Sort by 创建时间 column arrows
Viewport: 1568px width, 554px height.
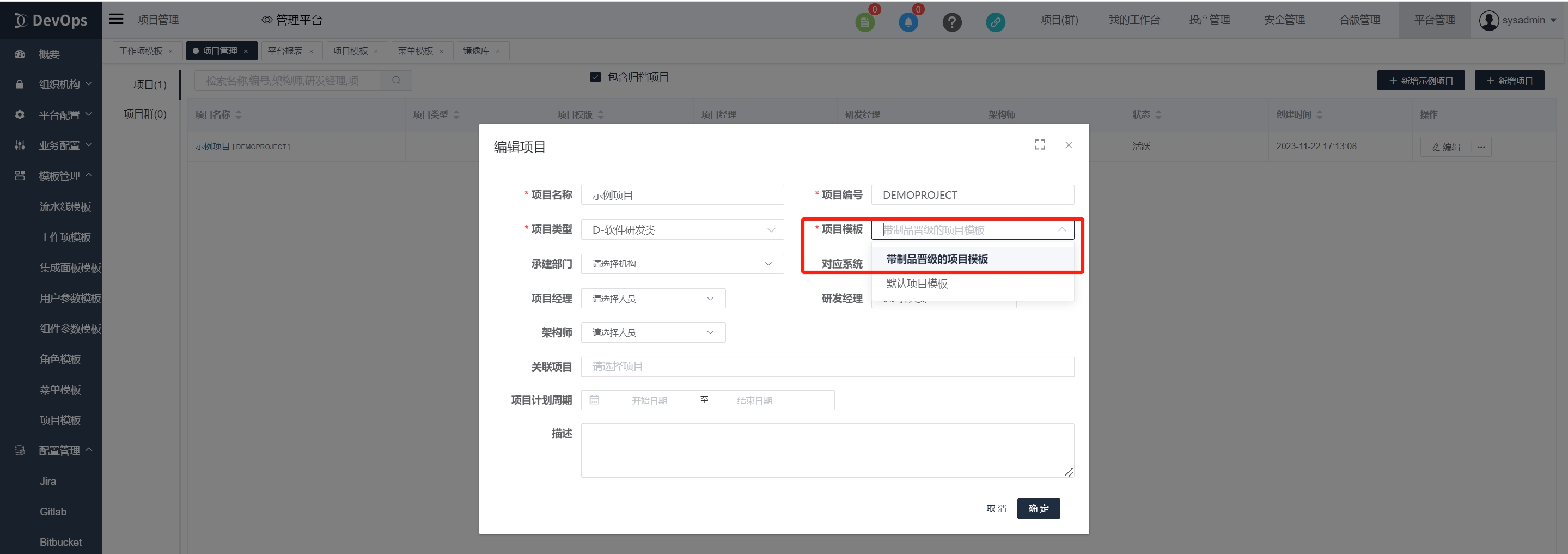pos(1319,114)
